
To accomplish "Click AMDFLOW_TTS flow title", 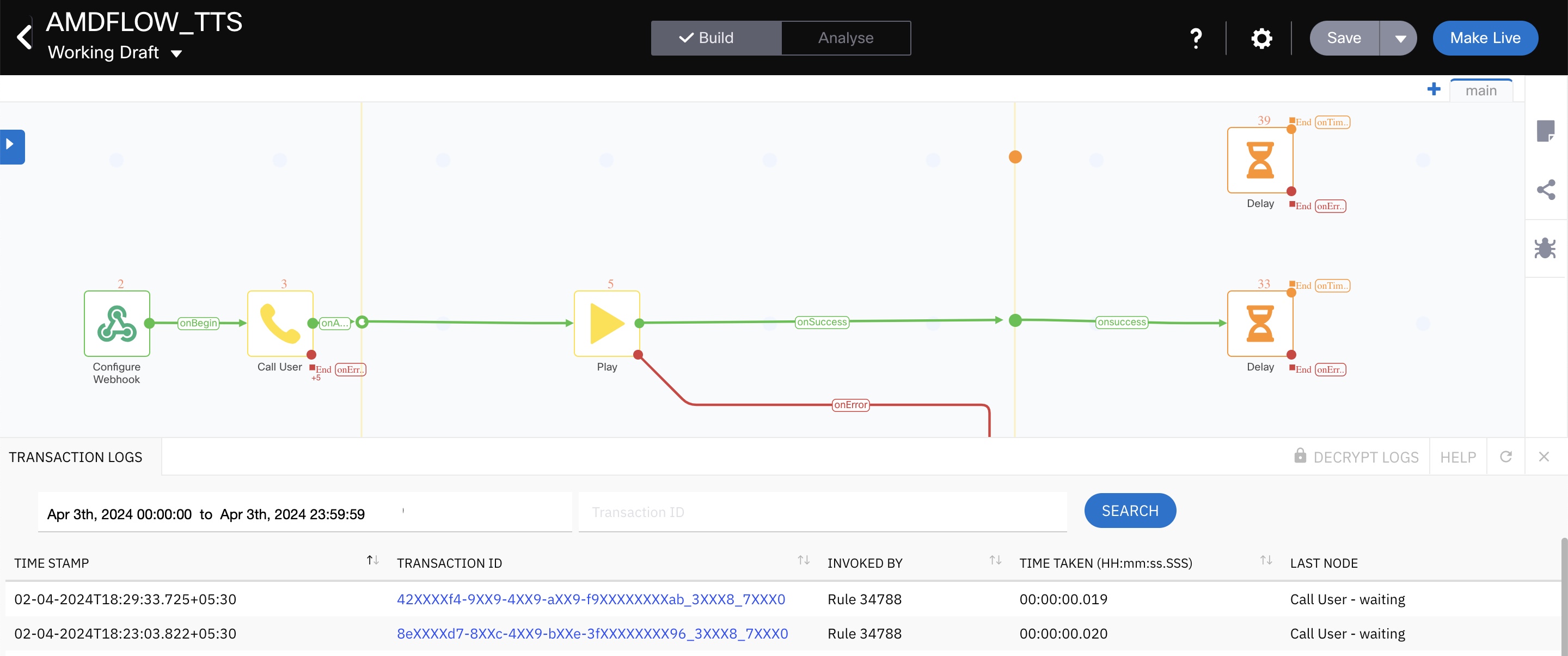I will (x=144, y=22).
